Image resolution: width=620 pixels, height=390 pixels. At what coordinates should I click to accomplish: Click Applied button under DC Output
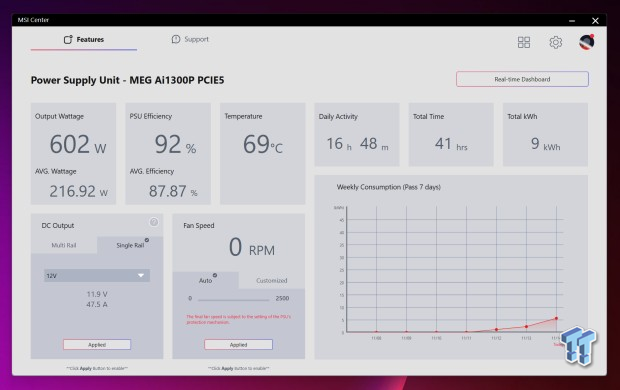tap(97, 345)
